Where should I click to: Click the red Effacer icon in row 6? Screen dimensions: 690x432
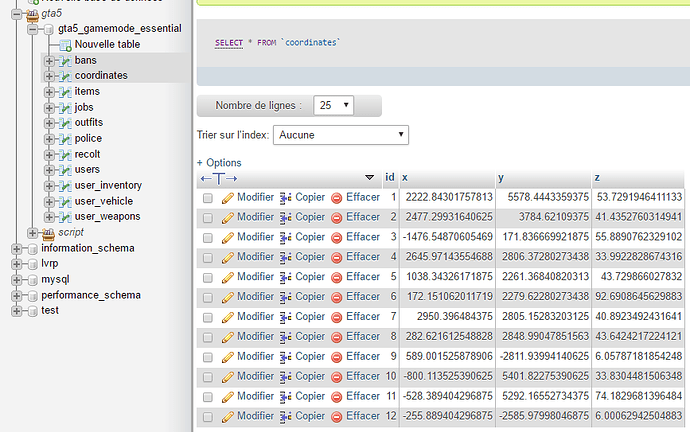pyautogui.click(x=337, y=298)
